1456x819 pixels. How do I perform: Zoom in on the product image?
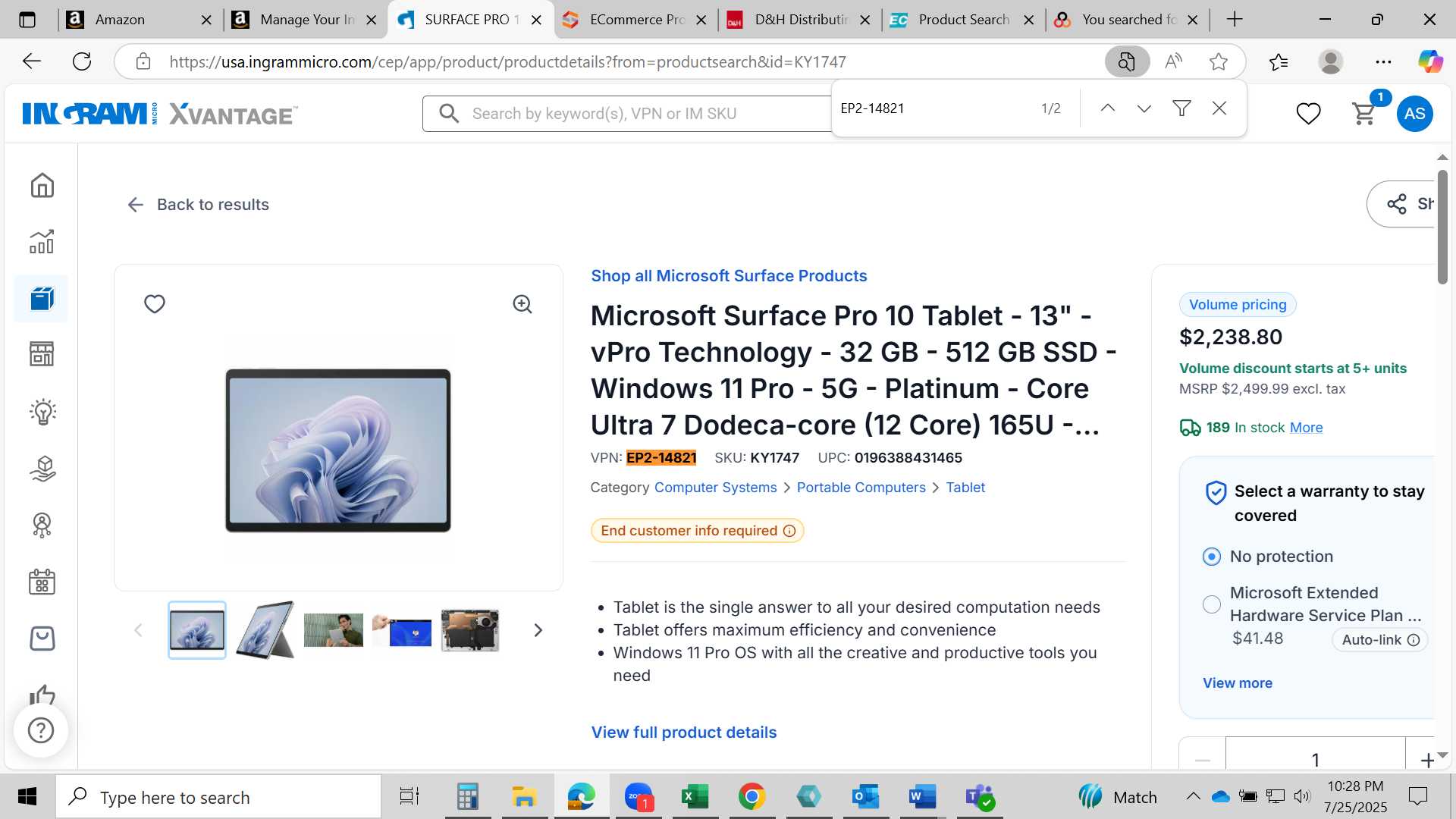pos(522,304)
